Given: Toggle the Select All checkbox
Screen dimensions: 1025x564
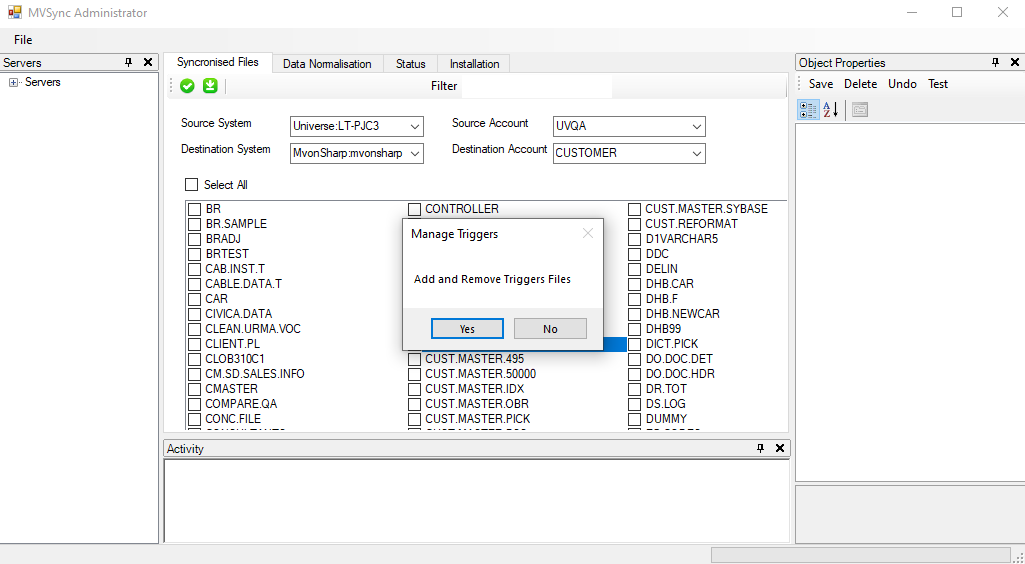Looking at the screenshot, I should (192, 185).
